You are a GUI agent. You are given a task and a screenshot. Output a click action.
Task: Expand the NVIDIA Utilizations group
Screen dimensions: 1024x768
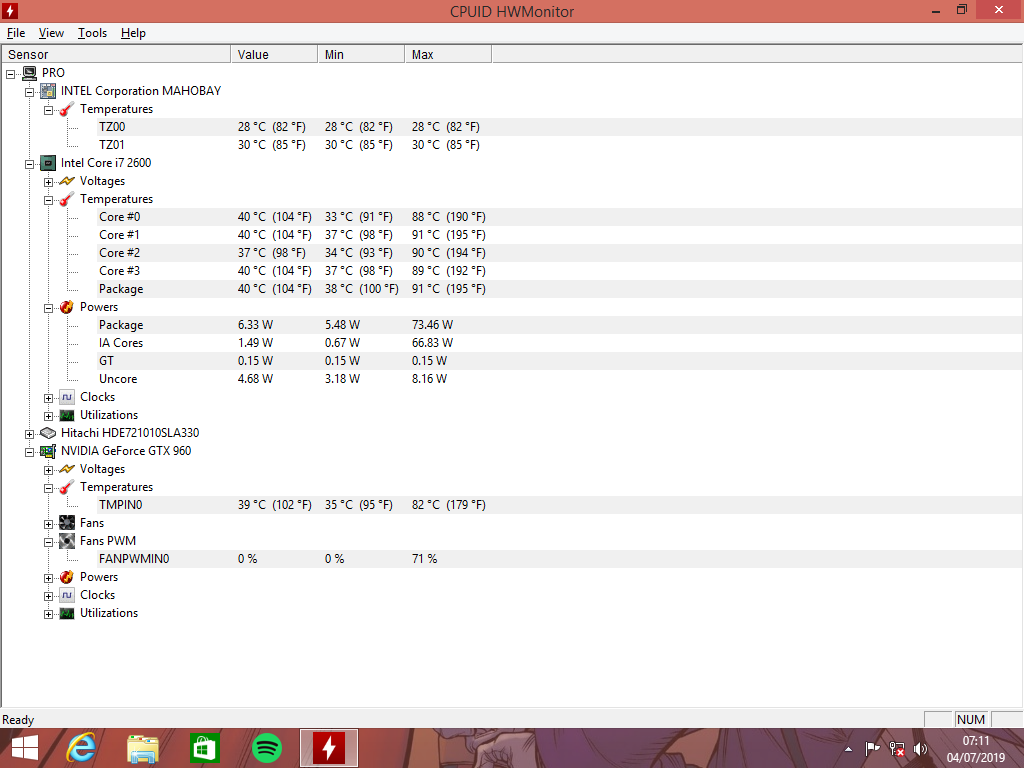tap(48, 614)
